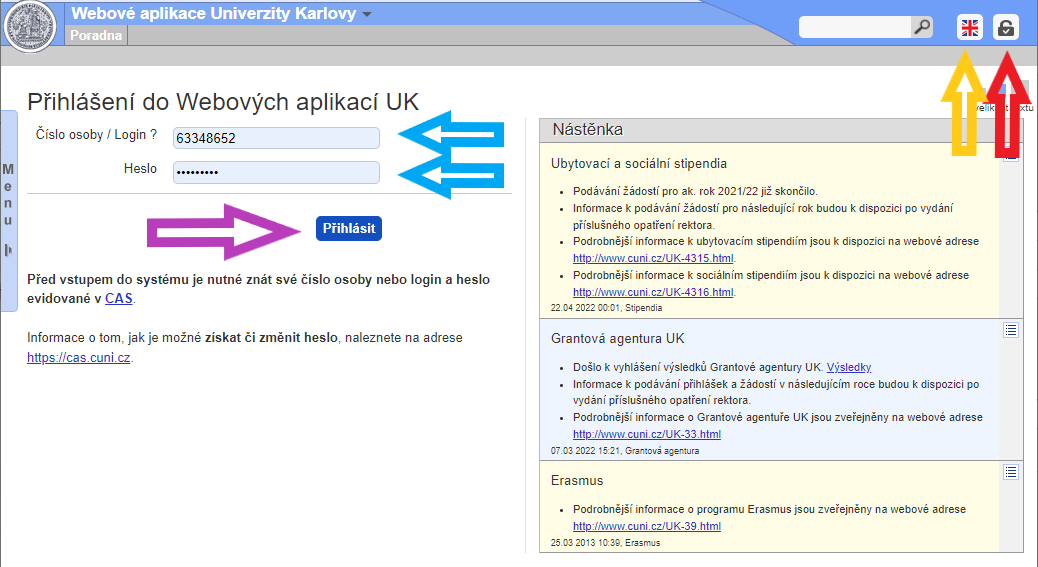Click the padlock login icon
1038x567 pixels.
click(x=1006, y=28)
